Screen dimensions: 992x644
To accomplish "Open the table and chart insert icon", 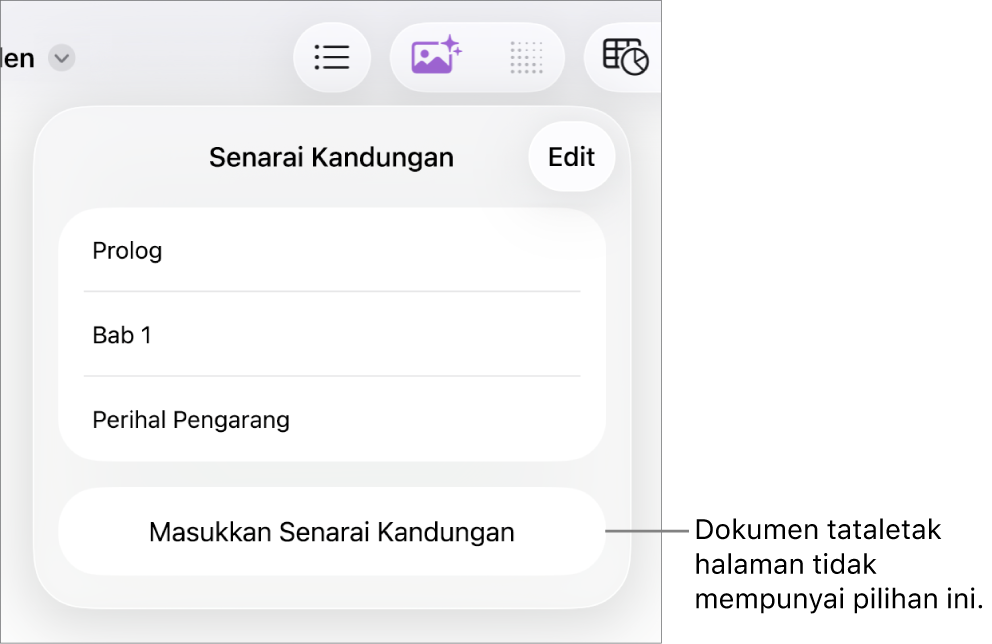I will click(625, 58).
